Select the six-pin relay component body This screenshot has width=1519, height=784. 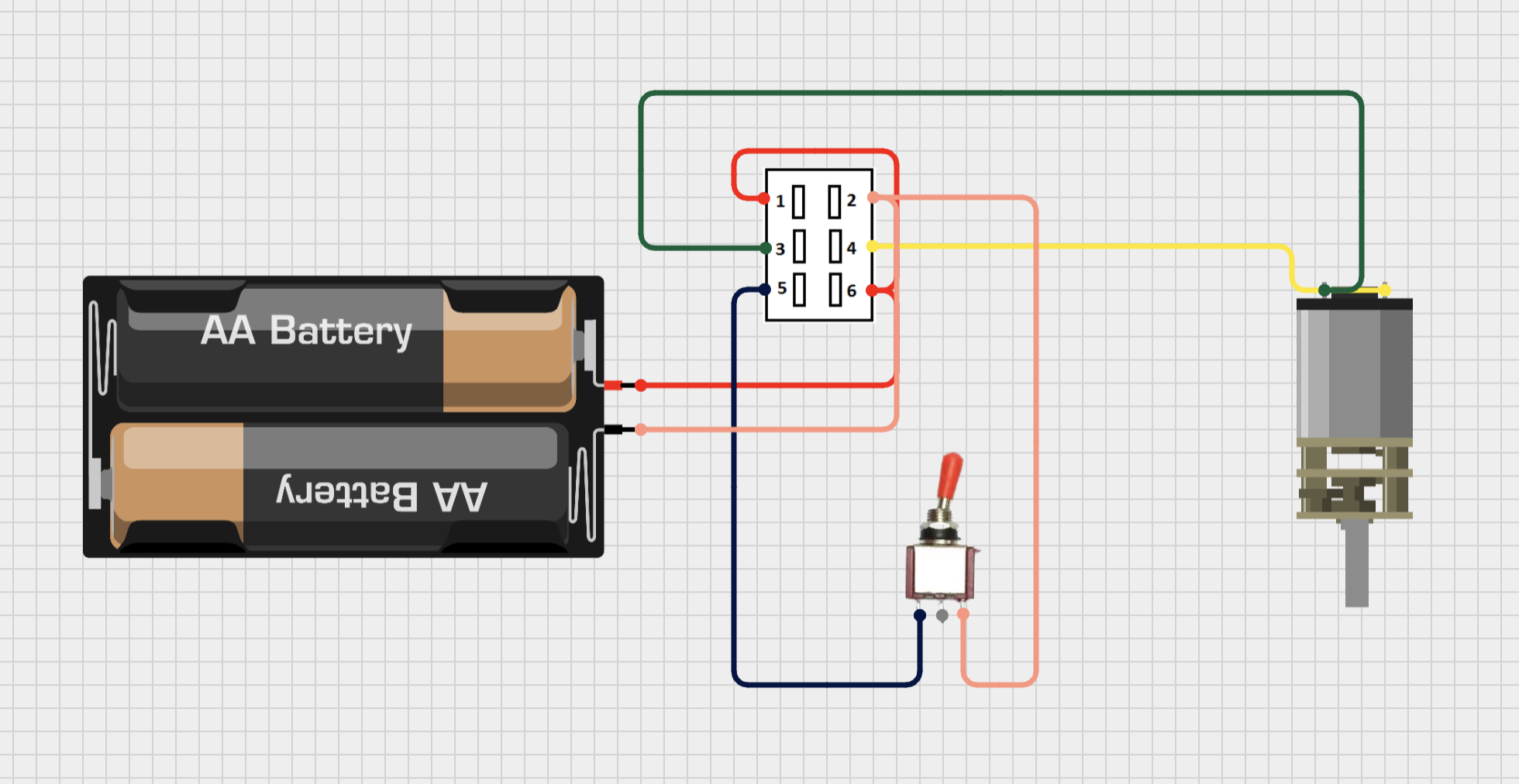819,245
